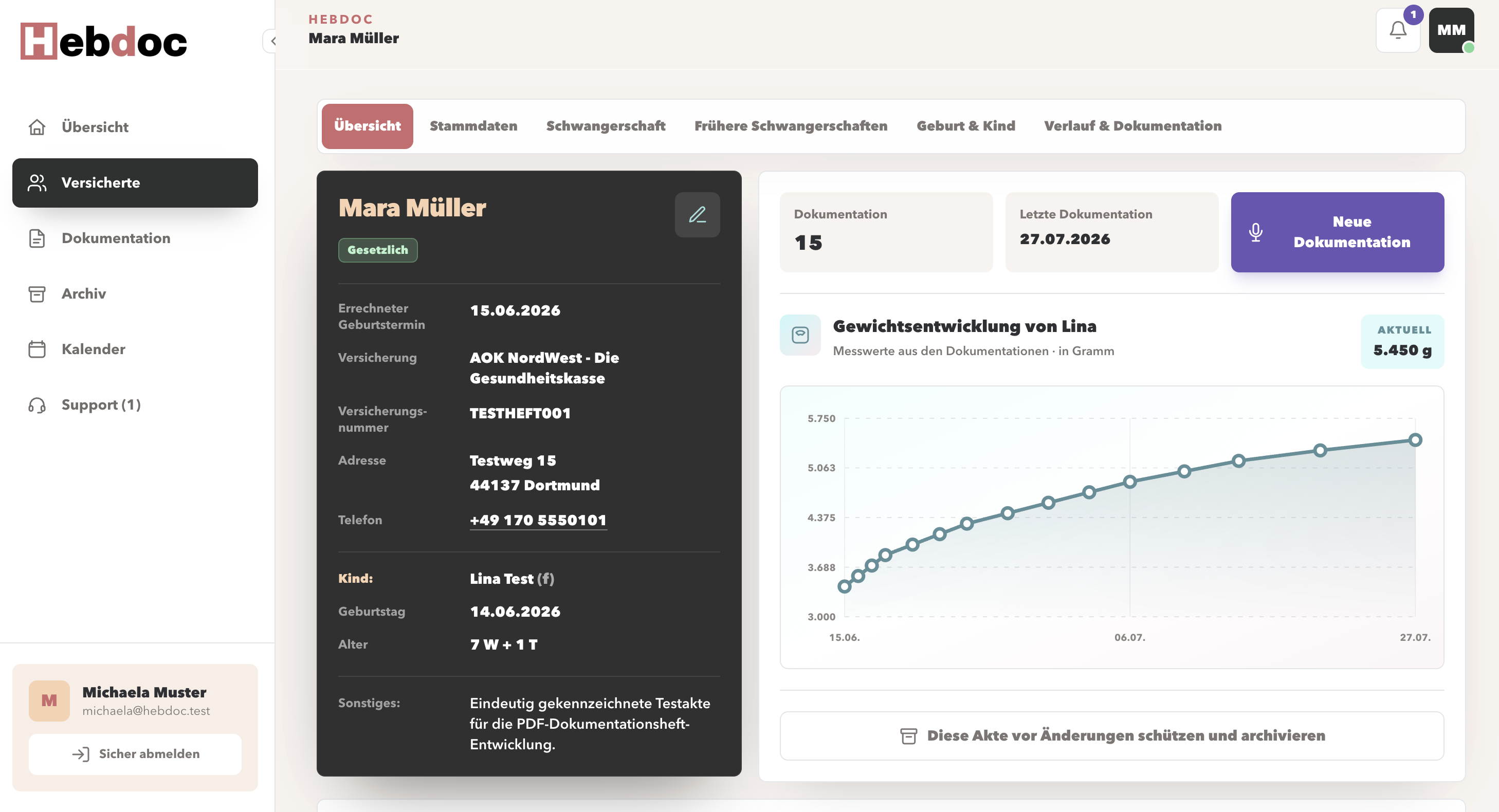Open Support (1) in the sidebar

pyautogui.click(x=135, y=405)
